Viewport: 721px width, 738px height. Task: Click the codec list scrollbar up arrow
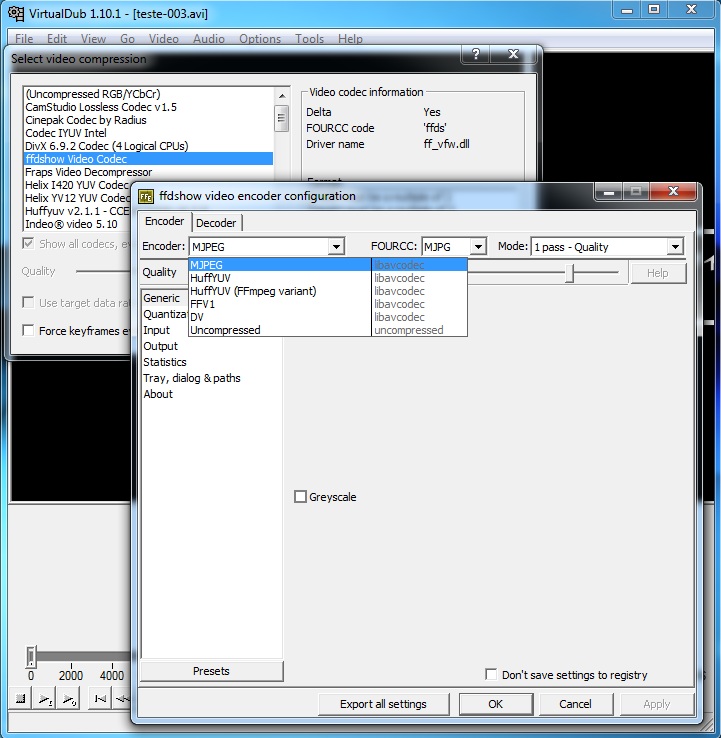[x=281, y=96]
